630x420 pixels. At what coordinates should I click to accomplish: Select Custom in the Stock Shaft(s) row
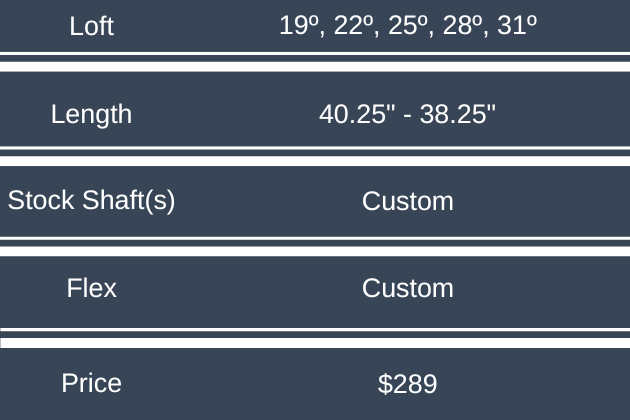coord(408,201)
